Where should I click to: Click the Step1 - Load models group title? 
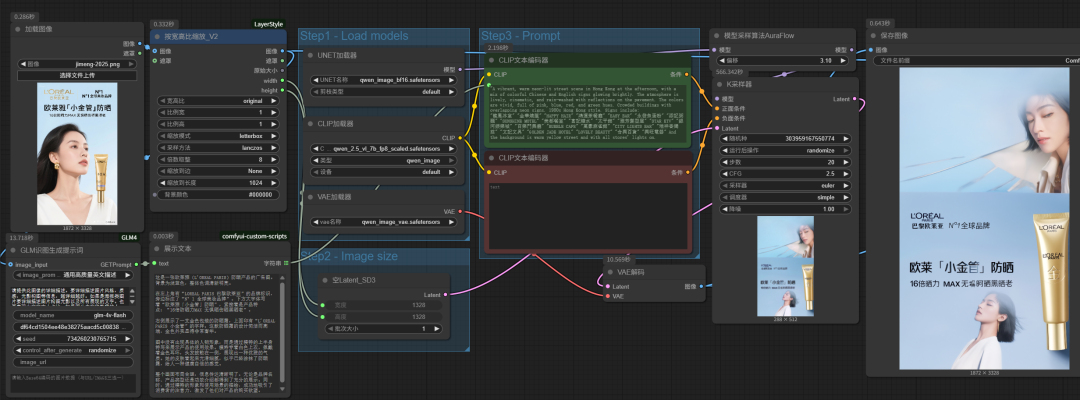click(x=354, y=36)
